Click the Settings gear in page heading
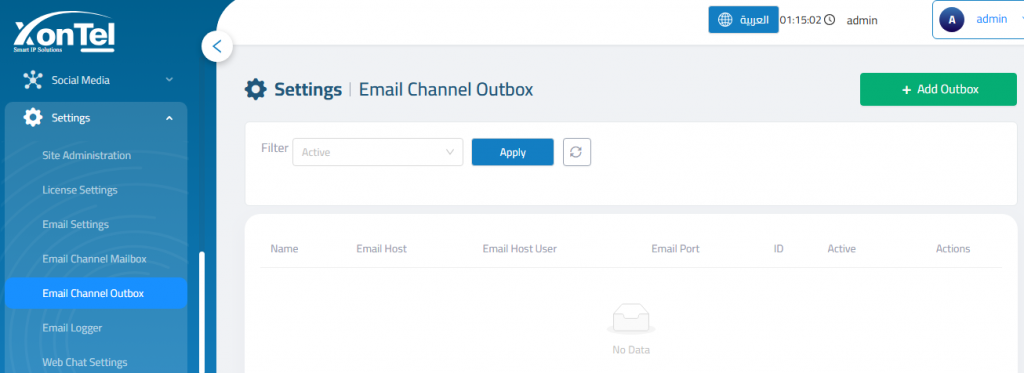Viewport: 1024px width, 373px height. click(x=255, y=89)
